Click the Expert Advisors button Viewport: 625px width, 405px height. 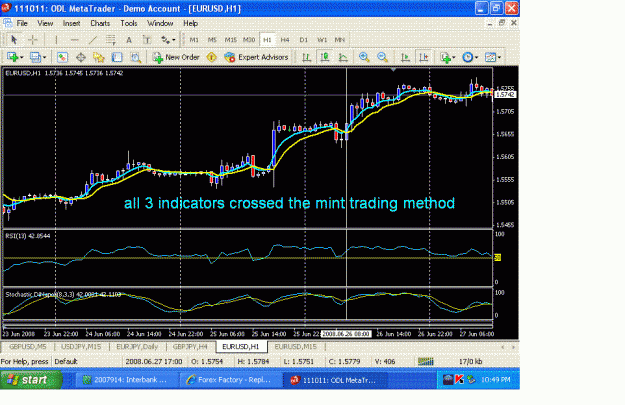pyautogui.click(x=256, y=57)
